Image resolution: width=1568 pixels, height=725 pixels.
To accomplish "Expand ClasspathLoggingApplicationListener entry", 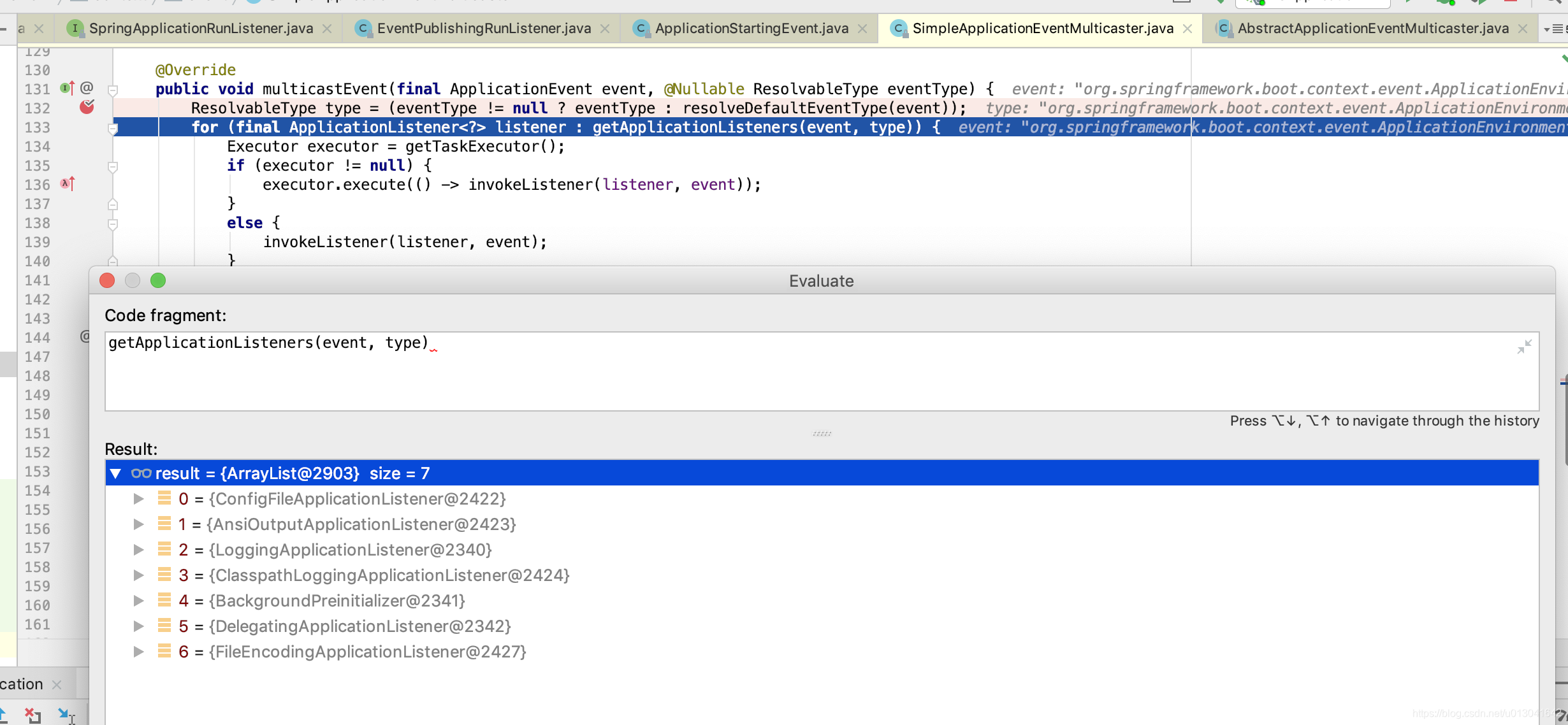I will point(138,575).
